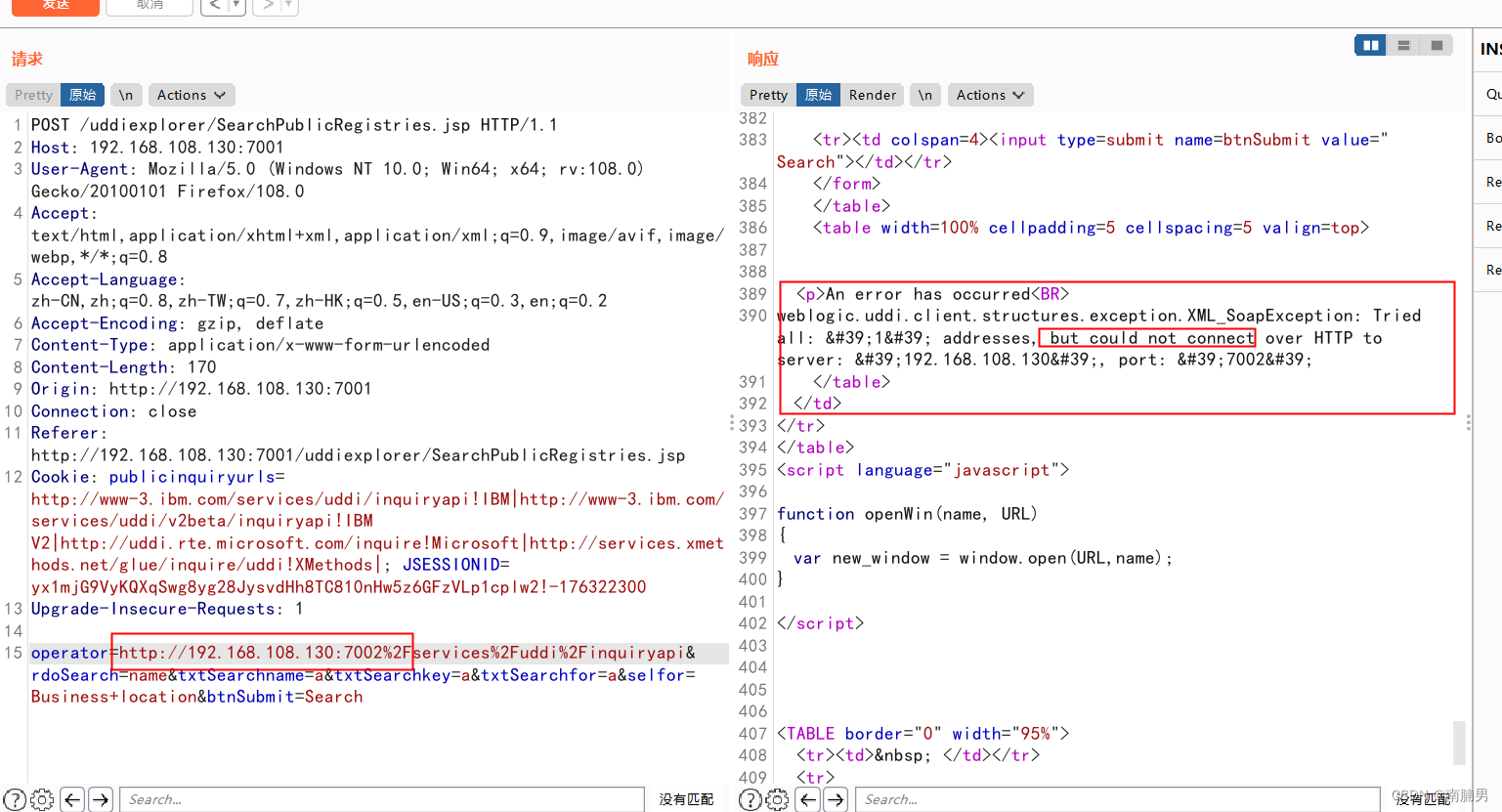This screenshot has height=812, width=1502.
Task: Click the Connection: close line
Action: coord(113,411)
